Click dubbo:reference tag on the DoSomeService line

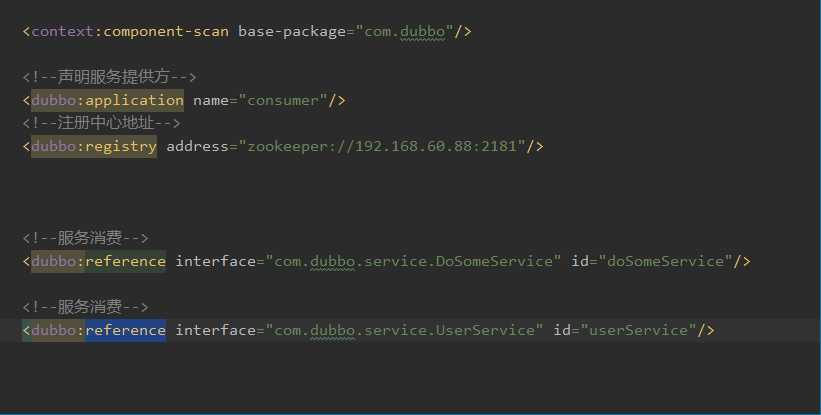point(98,261)
